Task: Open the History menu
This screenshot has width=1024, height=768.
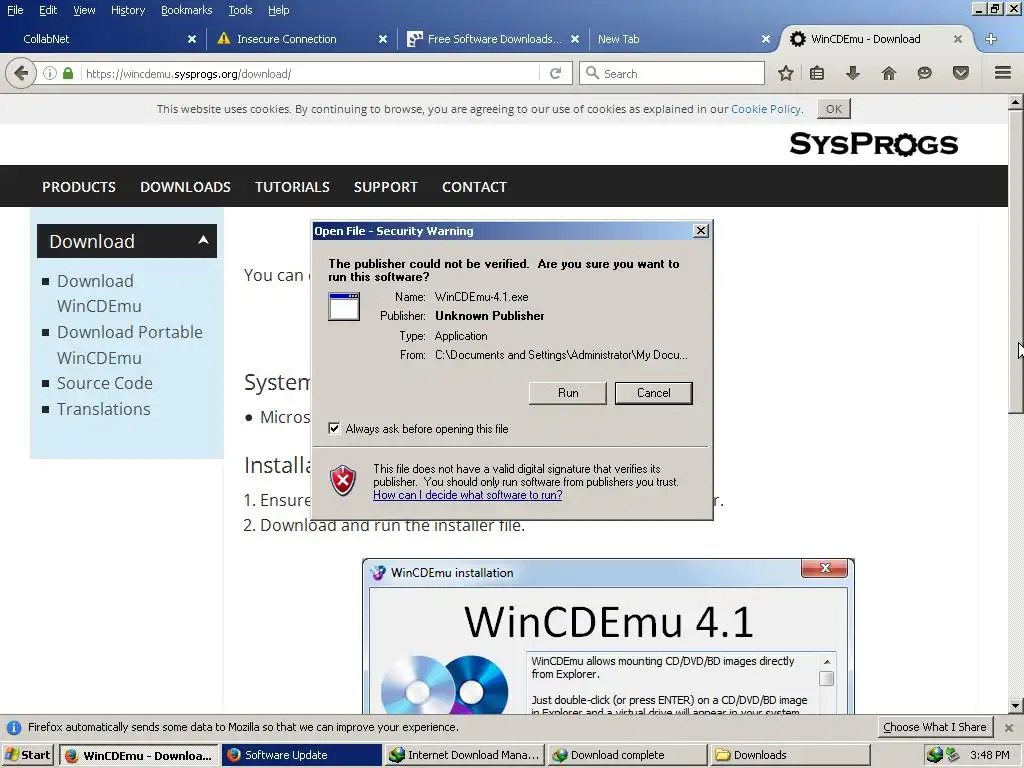Action: click(128, 10)
